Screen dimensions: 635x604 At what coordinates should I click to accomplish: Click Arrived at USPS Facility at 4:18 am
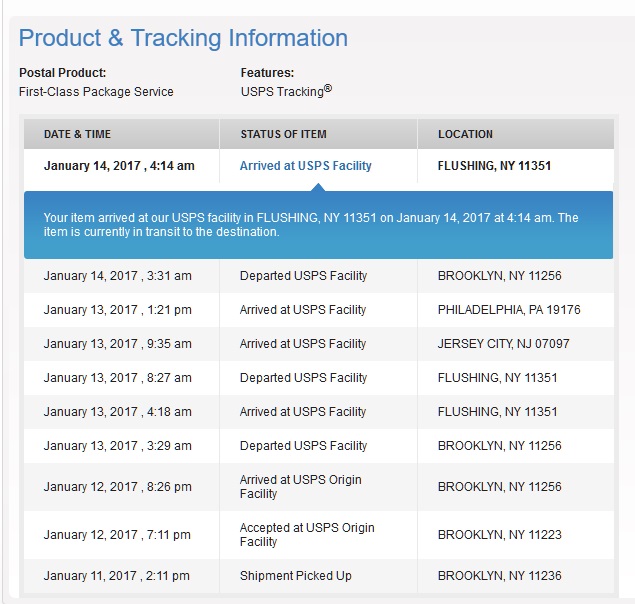coord(303,412)
